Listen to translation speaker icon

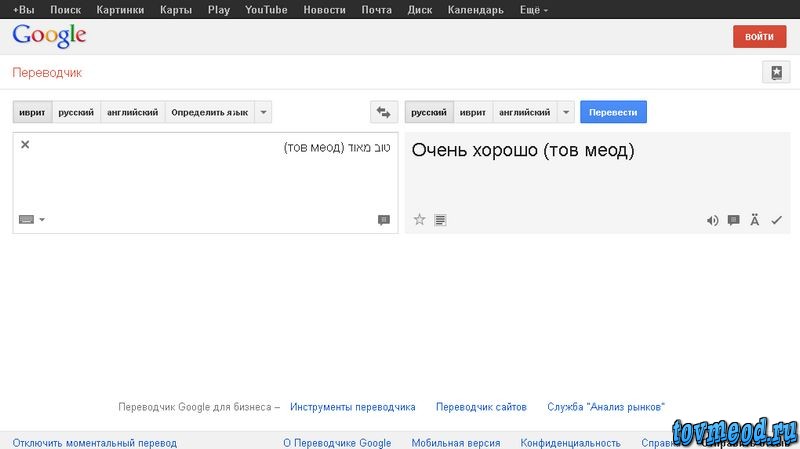(x=712, y=220)
